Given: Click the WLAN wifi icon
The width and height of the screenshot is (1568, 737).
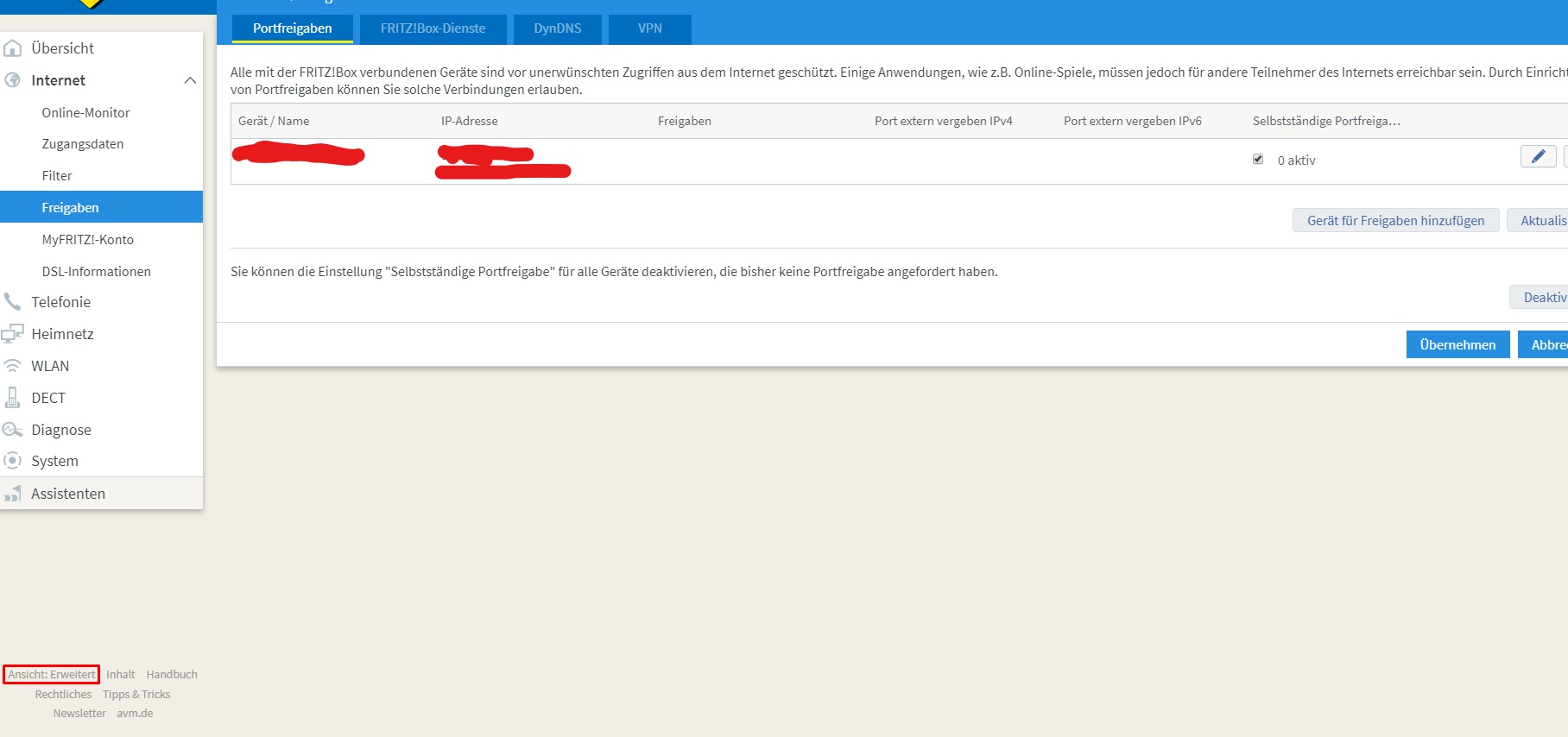Looking at the screenshot, I should [13, 366].
